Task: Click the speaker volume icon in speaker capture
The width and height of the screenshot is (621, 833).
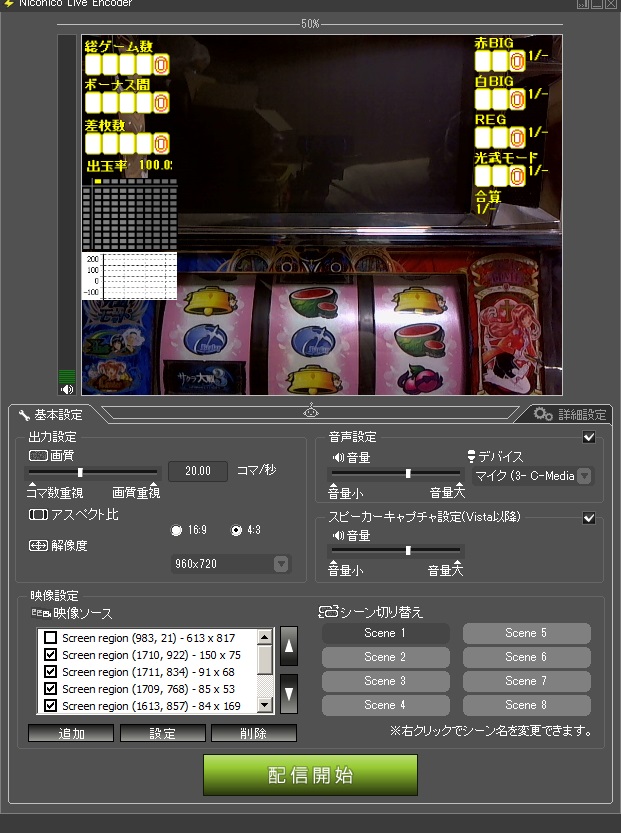Action: [338, 536]
